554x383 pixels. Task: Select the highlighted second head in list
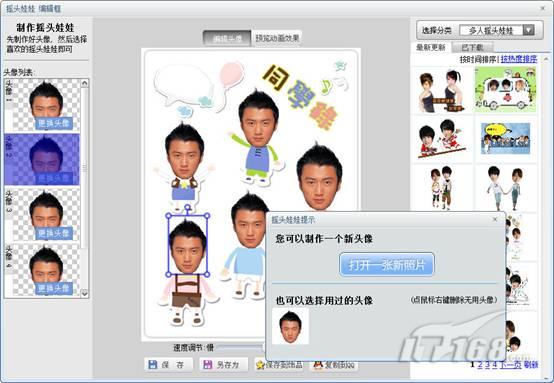coord(42,159)
